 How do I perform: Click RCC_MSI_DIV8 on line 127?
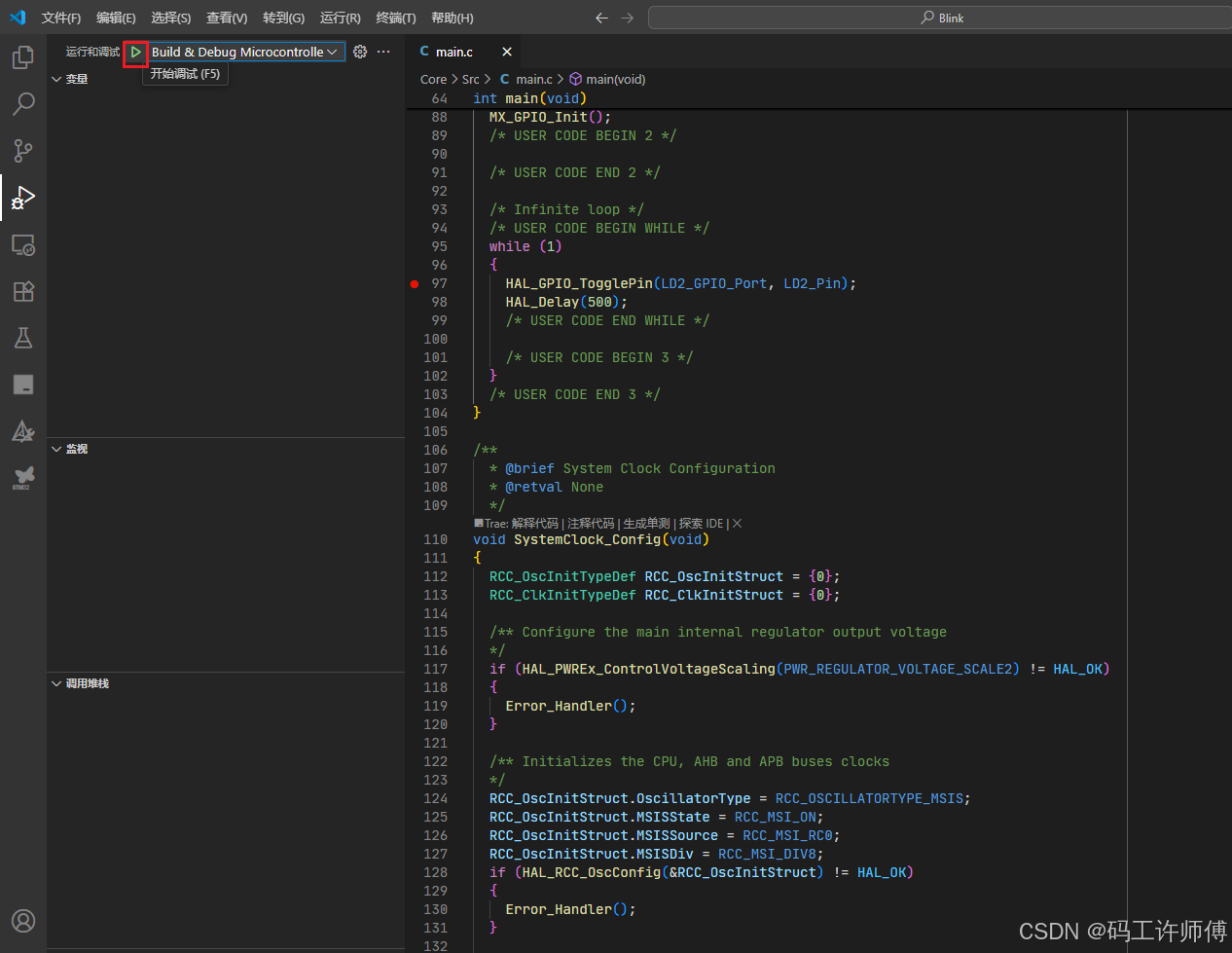click(767, 854)
